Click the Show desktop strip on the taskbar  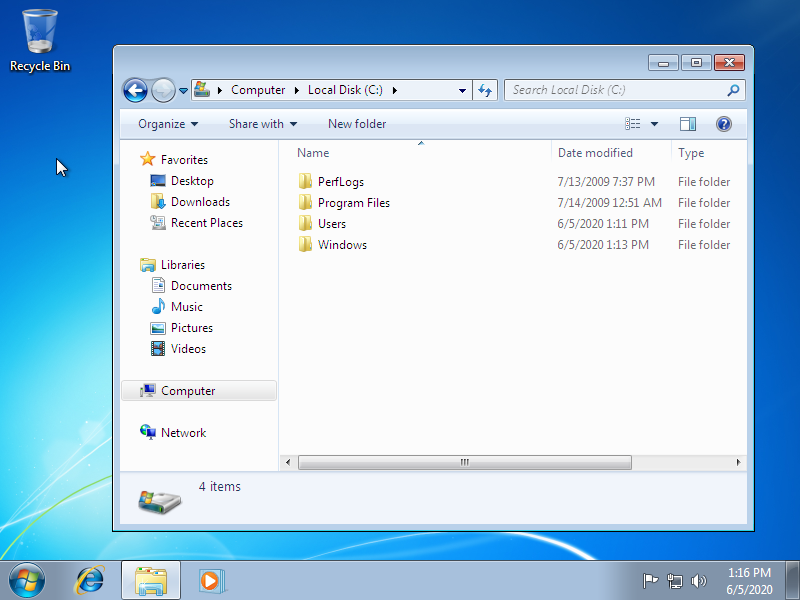coord(792,581)
